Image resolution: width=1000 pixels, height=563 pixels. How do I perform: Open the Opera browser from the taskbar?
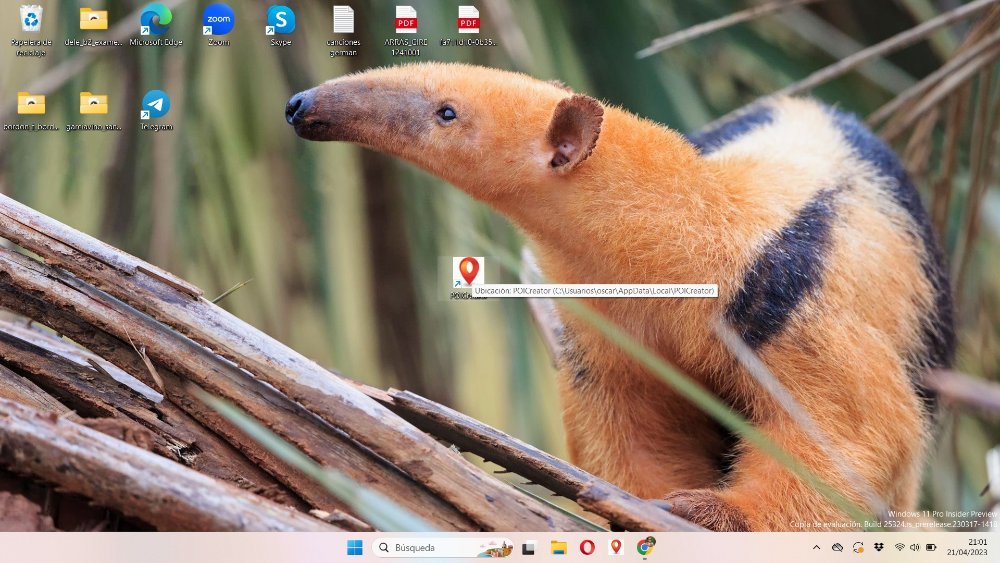[587, 547]
